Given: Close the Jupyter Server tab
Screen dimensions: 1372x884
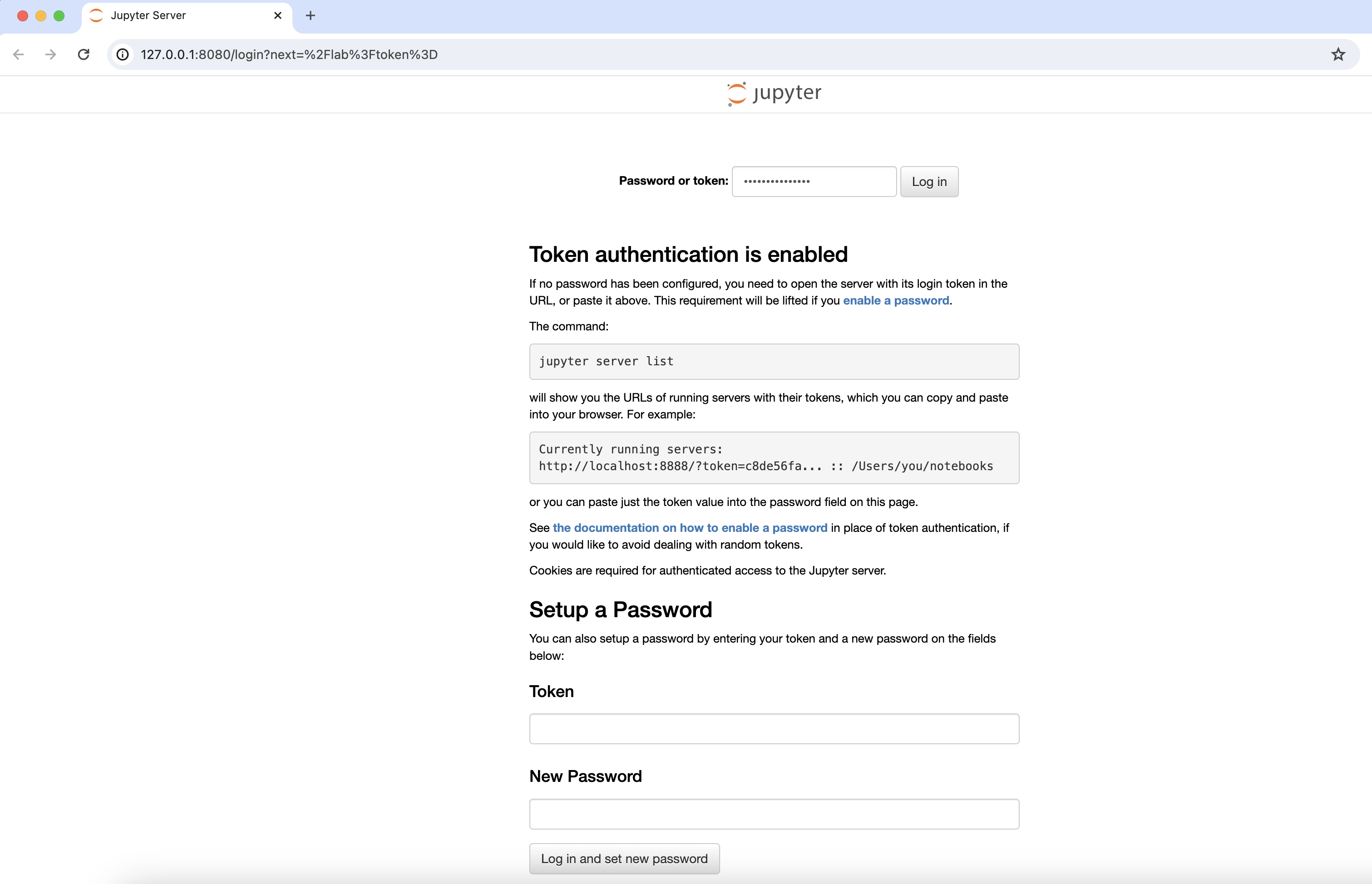Looking at the screenshot, I should pyautogui.click(x=278, y=15).
